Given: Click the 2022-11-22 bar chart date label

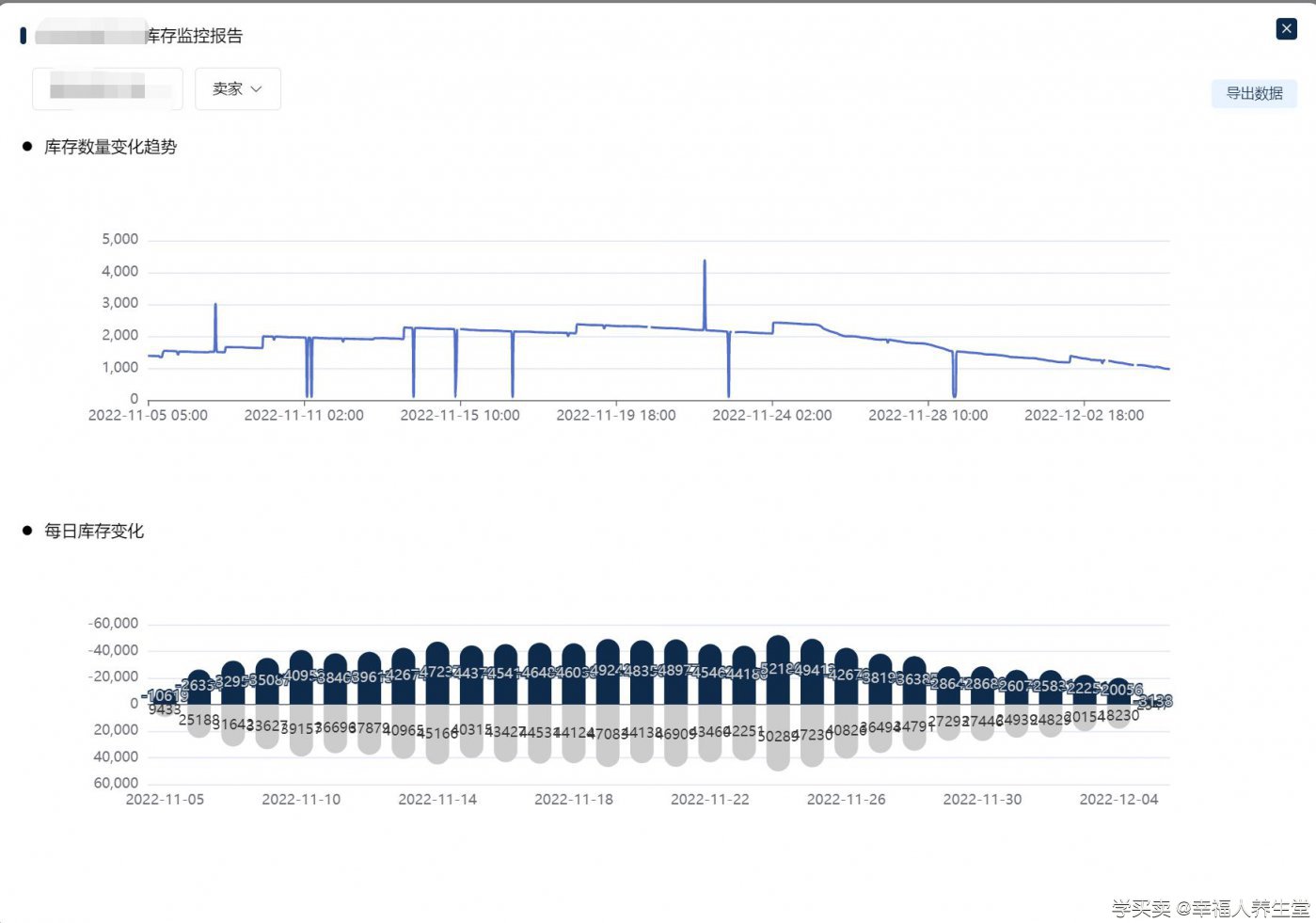Looking at the screenshot, I should click(710, 800).
